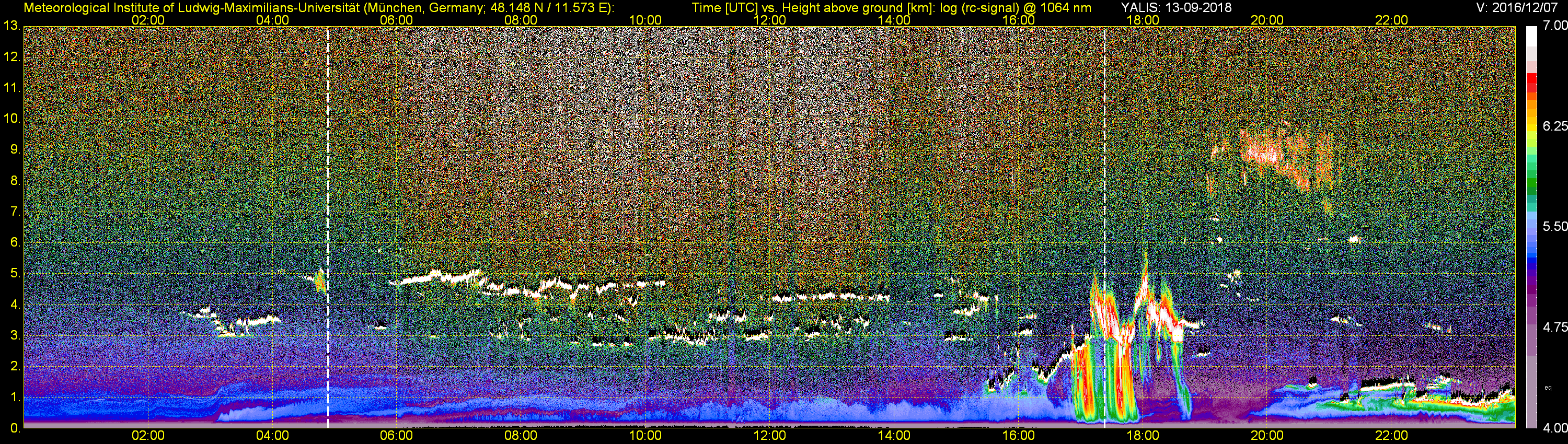Image resolution: width=1568 pixels, height=444 pixels.
Task: Click the 1 km height axis label
Action: point(15,397)
